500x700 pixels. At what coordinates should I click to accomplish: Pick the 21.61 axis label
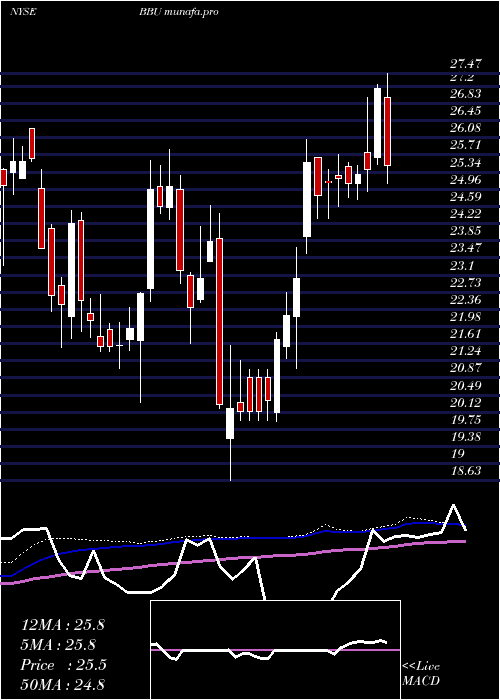[x=466, y=334]
